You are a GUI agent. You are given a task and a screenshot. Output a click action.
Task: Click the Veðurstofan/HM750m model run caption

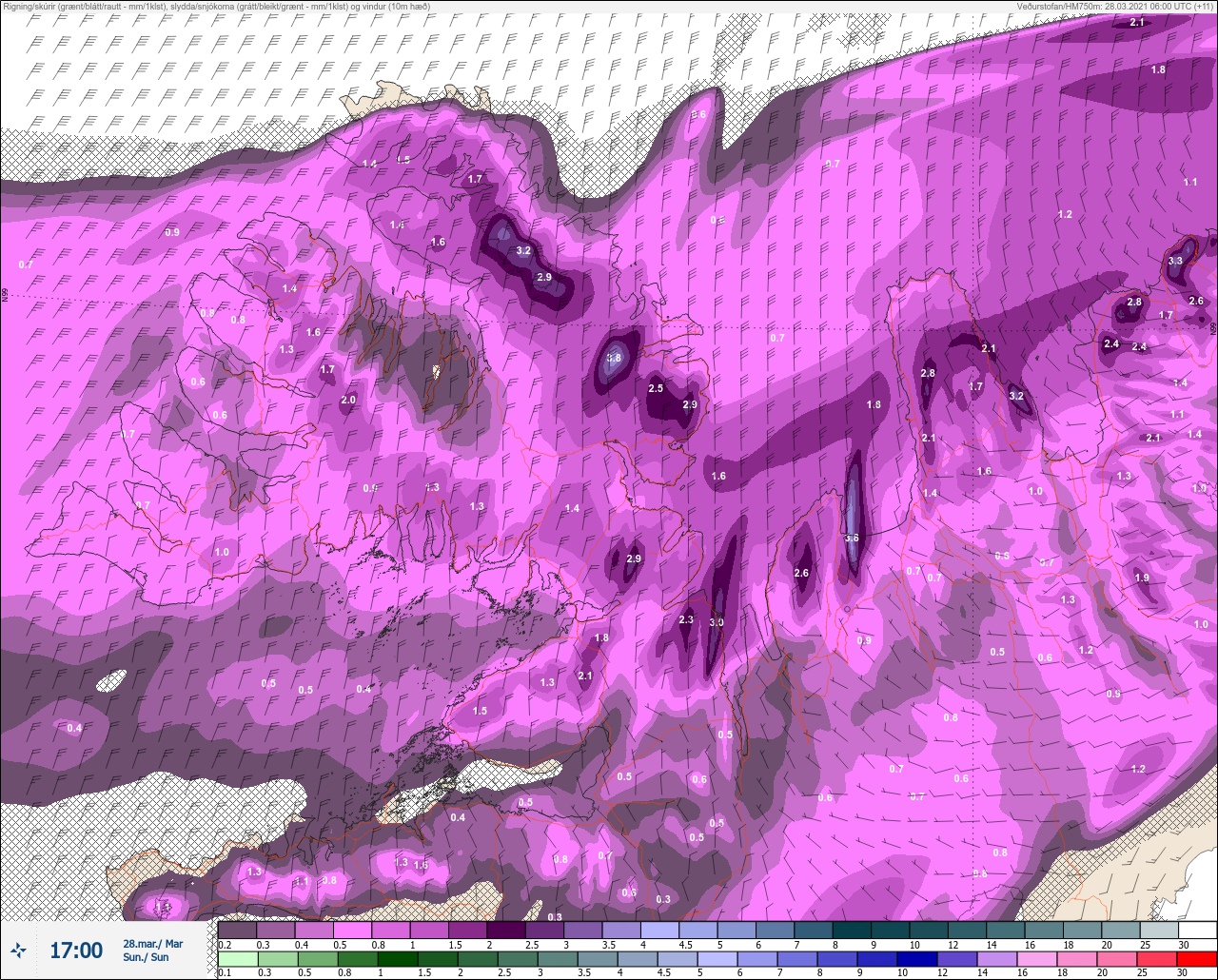coord(1113,6)
